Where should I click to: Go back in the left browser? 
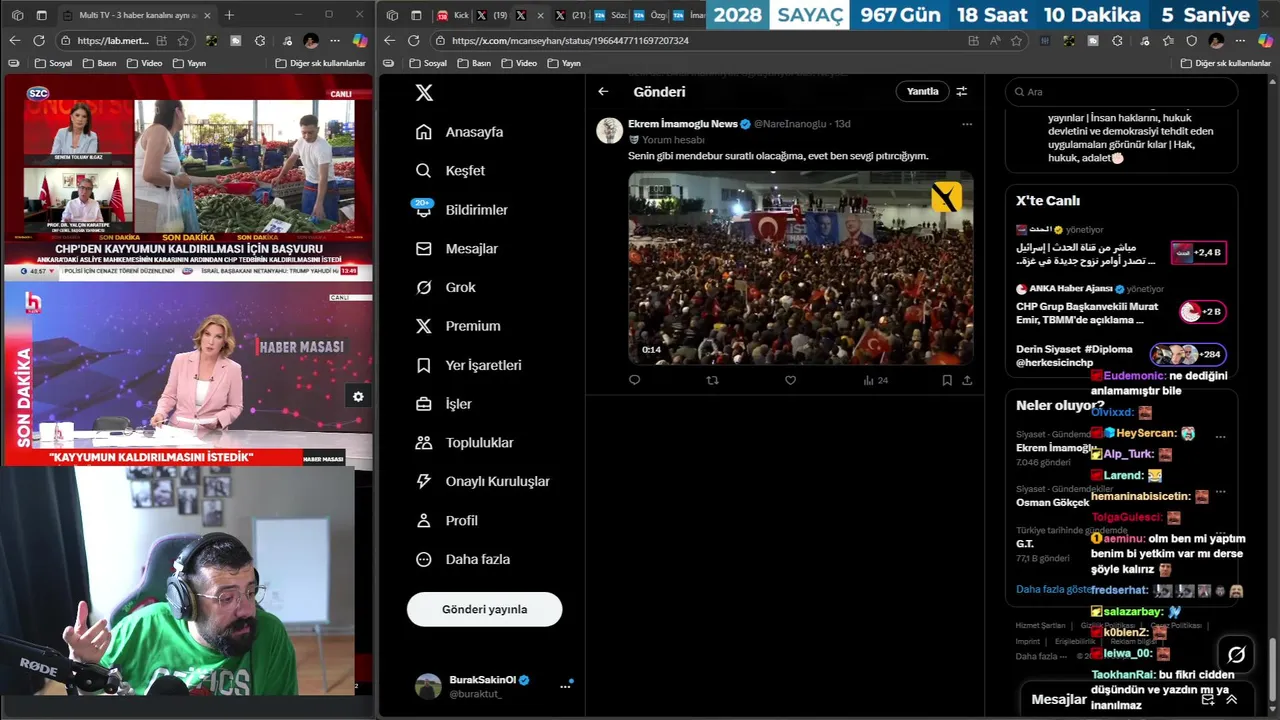click(14, 41)
